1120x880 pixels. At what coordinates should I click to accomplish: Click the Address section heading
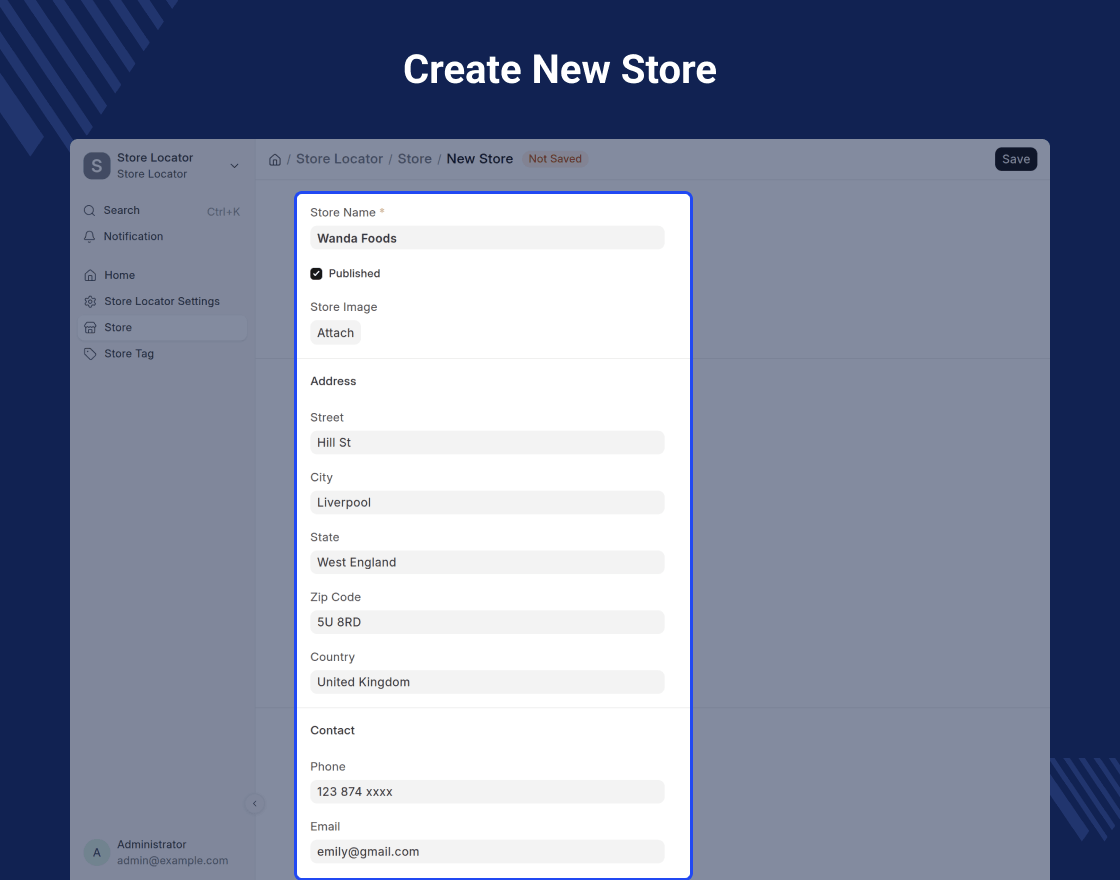tap(334, 381)
